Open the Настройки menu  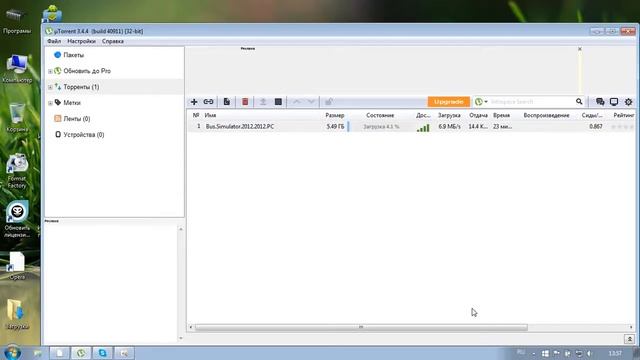coord(81,41)
